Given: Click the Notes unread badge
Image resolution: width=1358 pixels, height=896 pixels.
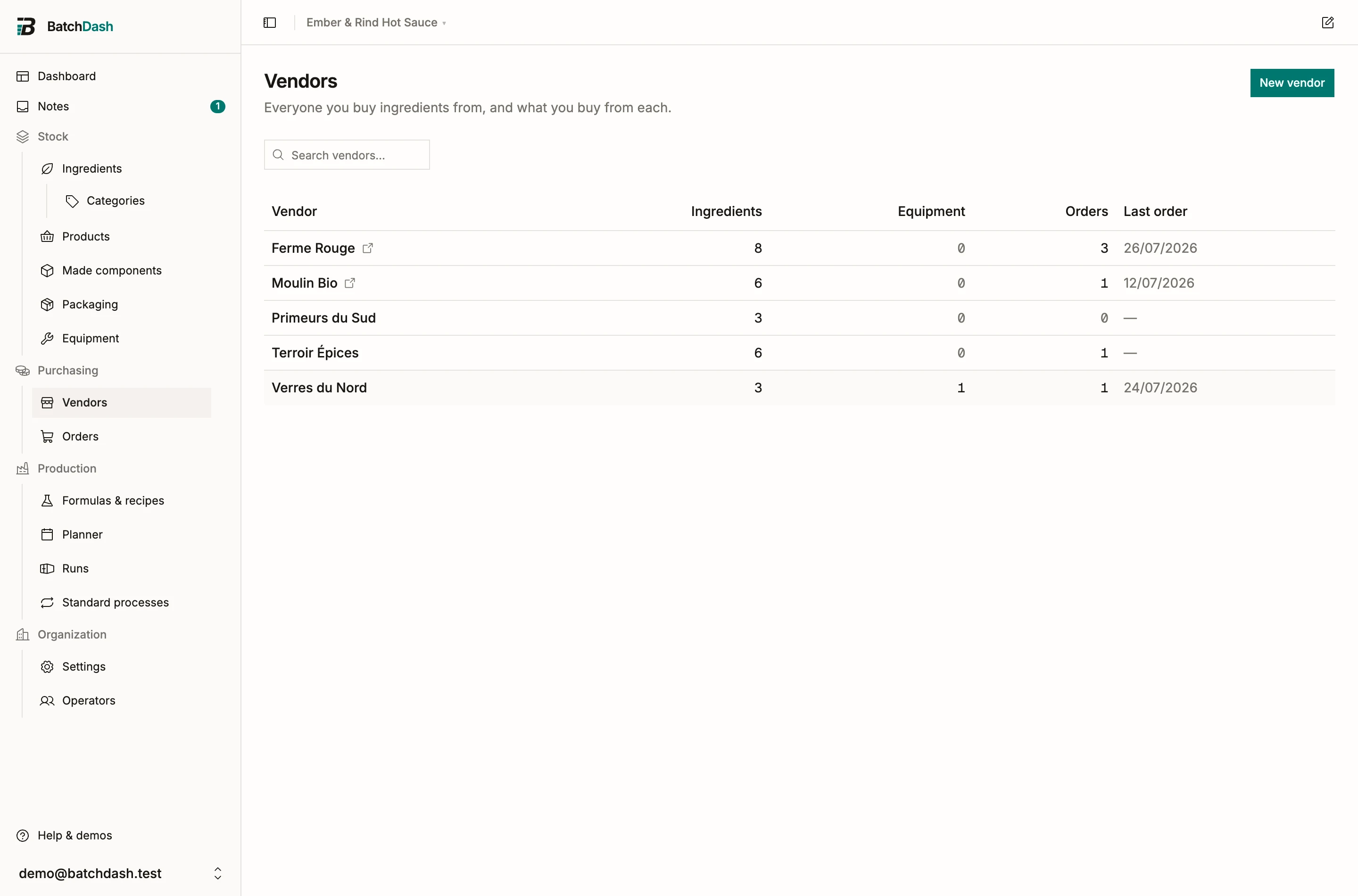Looking at the screenshot, I should 218,106.
